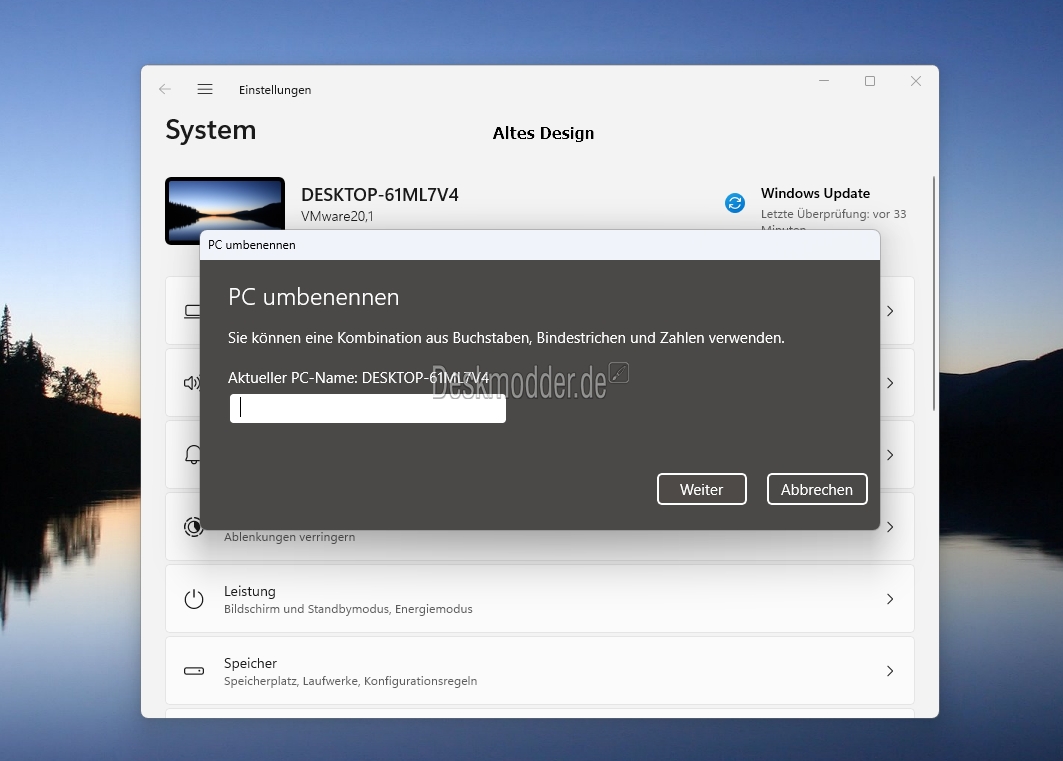
Task: Minimize the Einstellungen window
Action: point(824,81)
